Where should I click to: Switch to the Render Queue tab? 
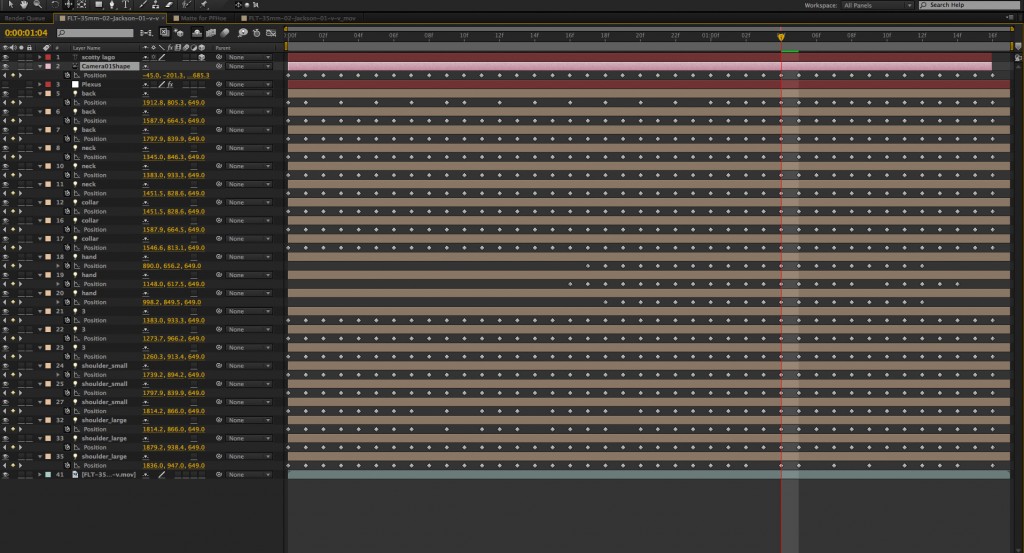pyautogui.click(x=22, y=18)
